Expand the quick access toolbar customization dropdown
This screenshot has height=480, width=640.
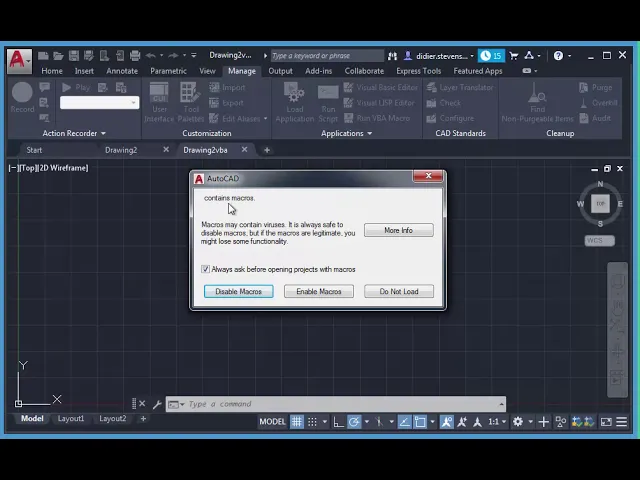click(x=194, y=56)
